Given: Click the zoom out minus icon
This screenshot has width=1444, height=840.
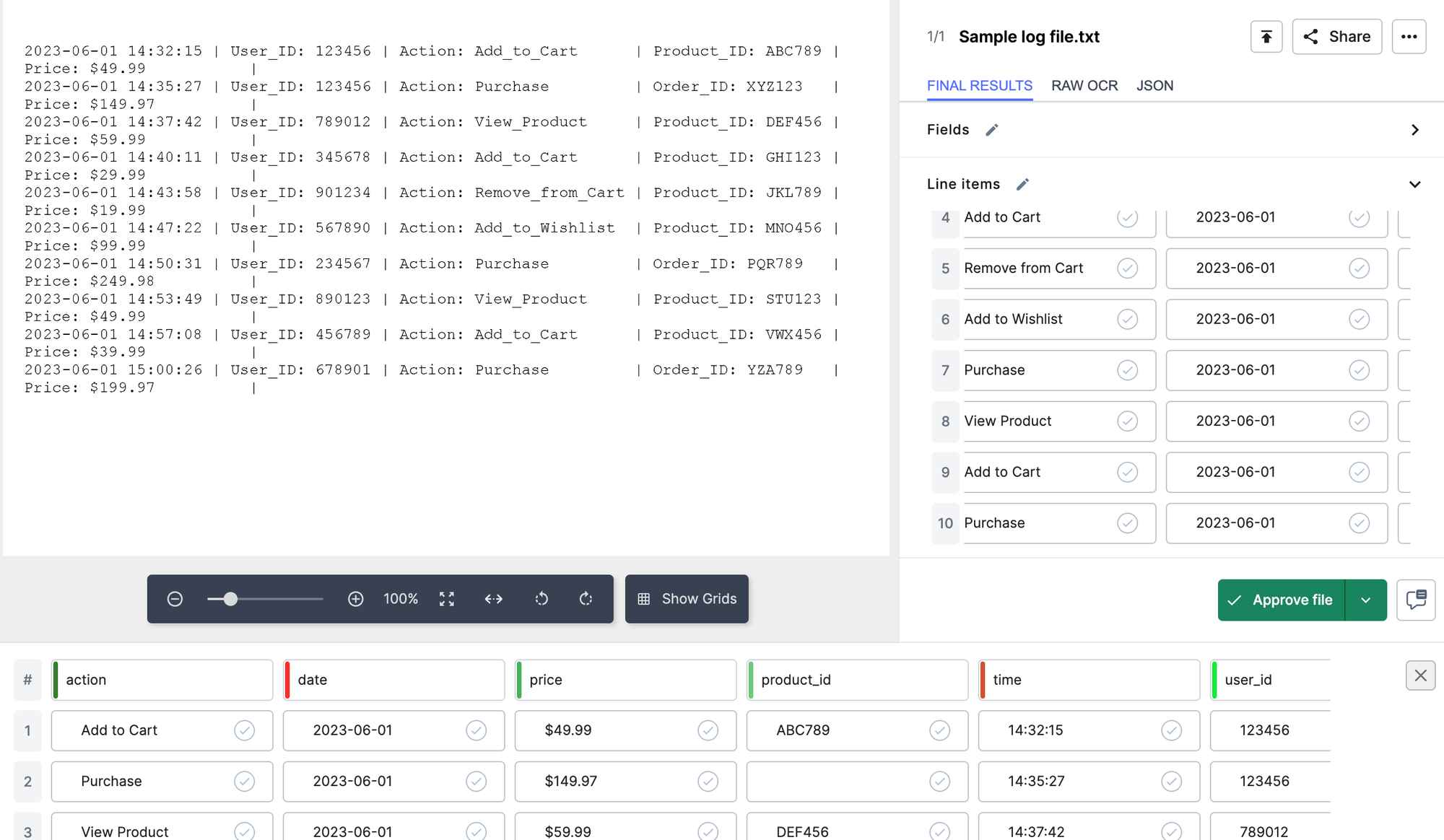Looking at the screenshot, I should pos(176,599).
